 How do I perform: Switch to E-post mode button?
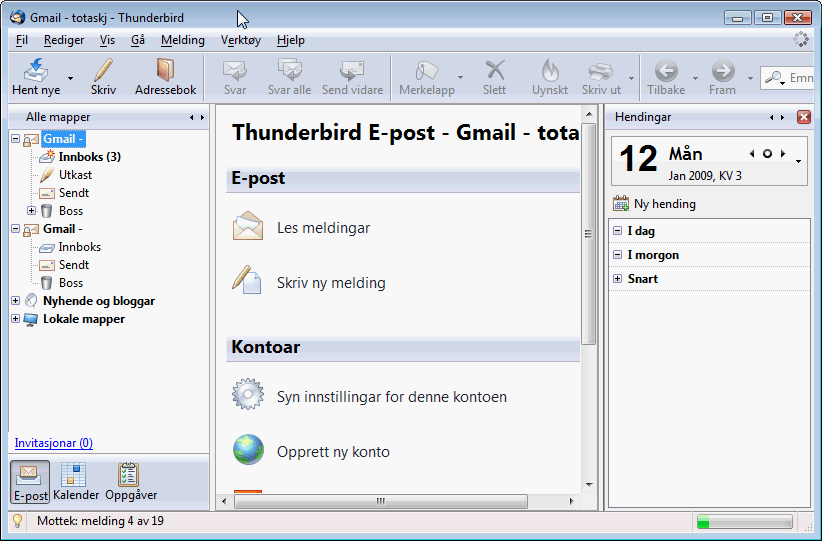pos(30,482)
